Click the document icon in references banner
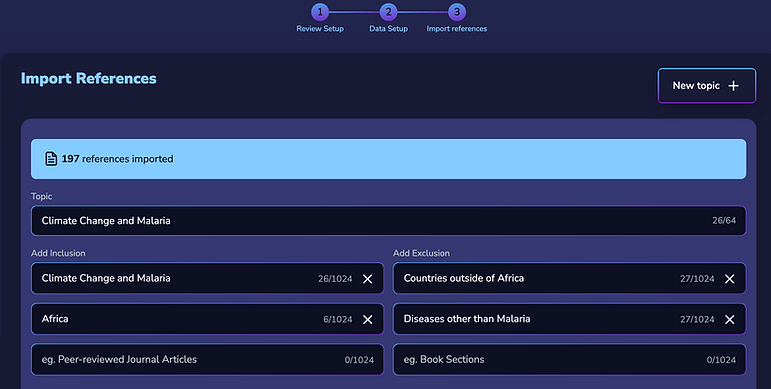 coord(51,159)
